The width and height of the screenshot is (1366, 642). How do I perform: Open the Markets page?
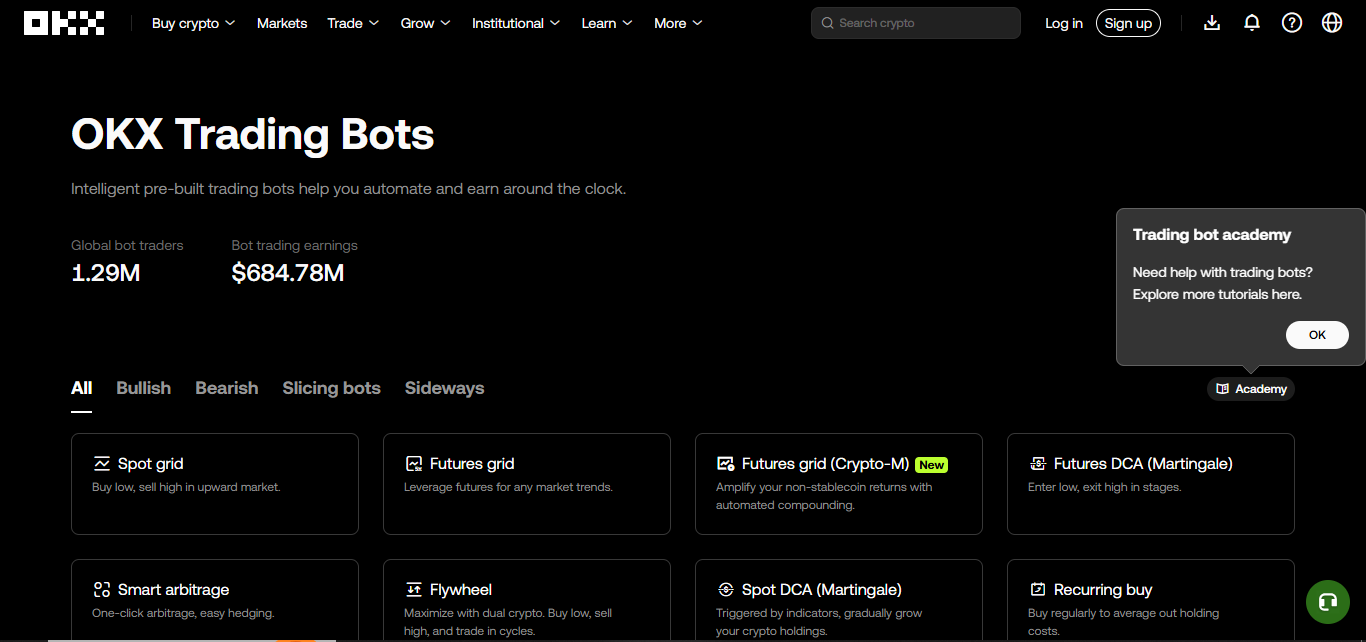[282, 23]
